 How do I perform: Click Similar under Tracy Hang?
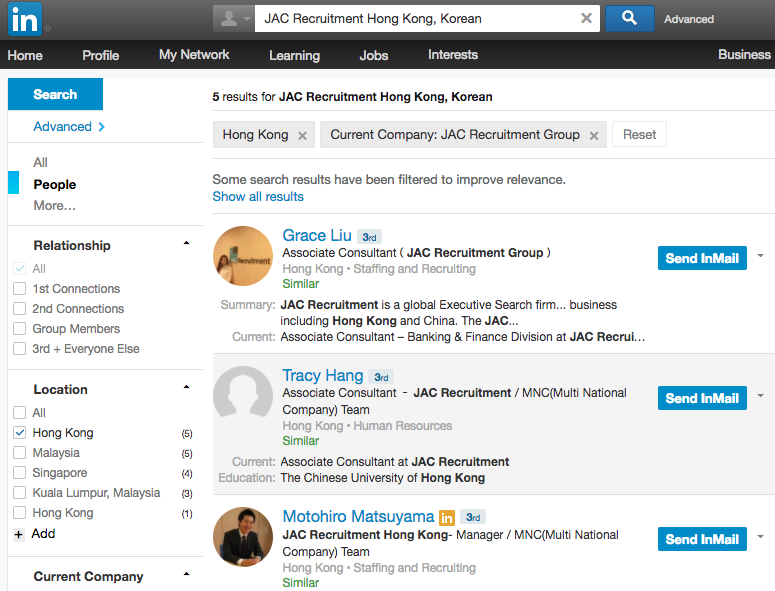pyautogui.click(x=301, y=441)
